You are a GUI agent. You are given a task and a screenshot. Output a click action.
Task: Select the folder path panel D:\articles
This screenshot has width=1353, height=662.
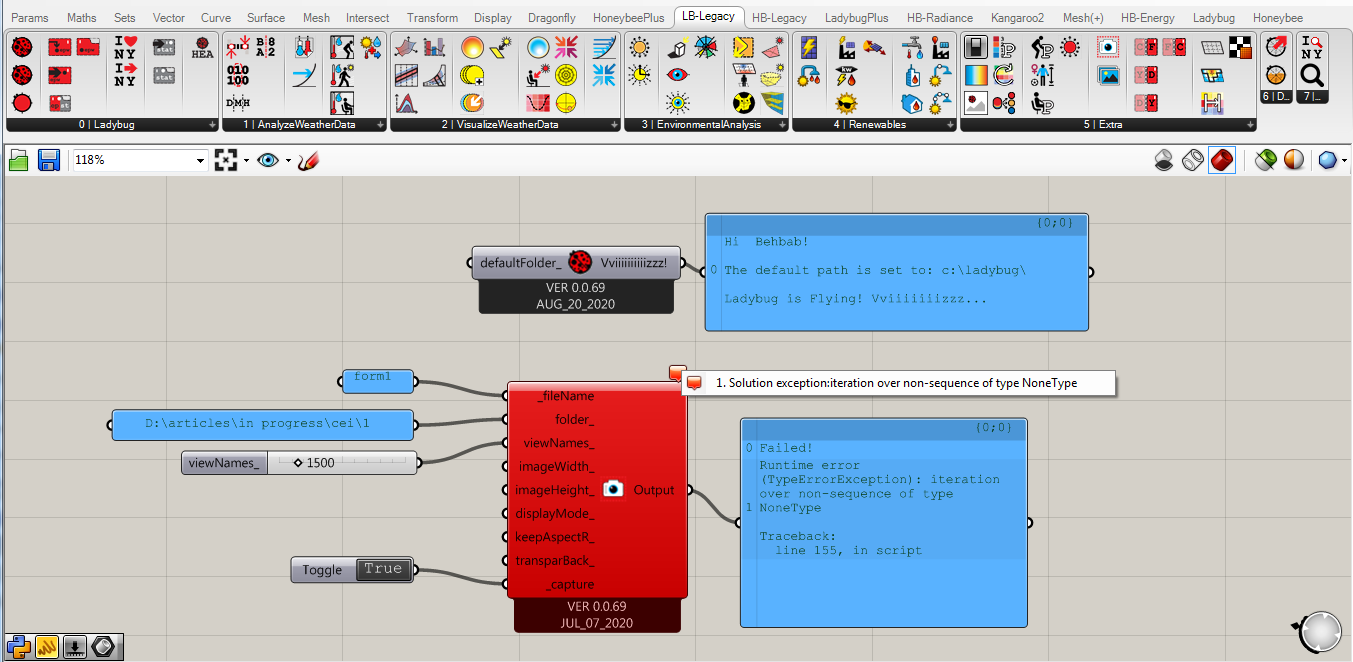point(262,424)
